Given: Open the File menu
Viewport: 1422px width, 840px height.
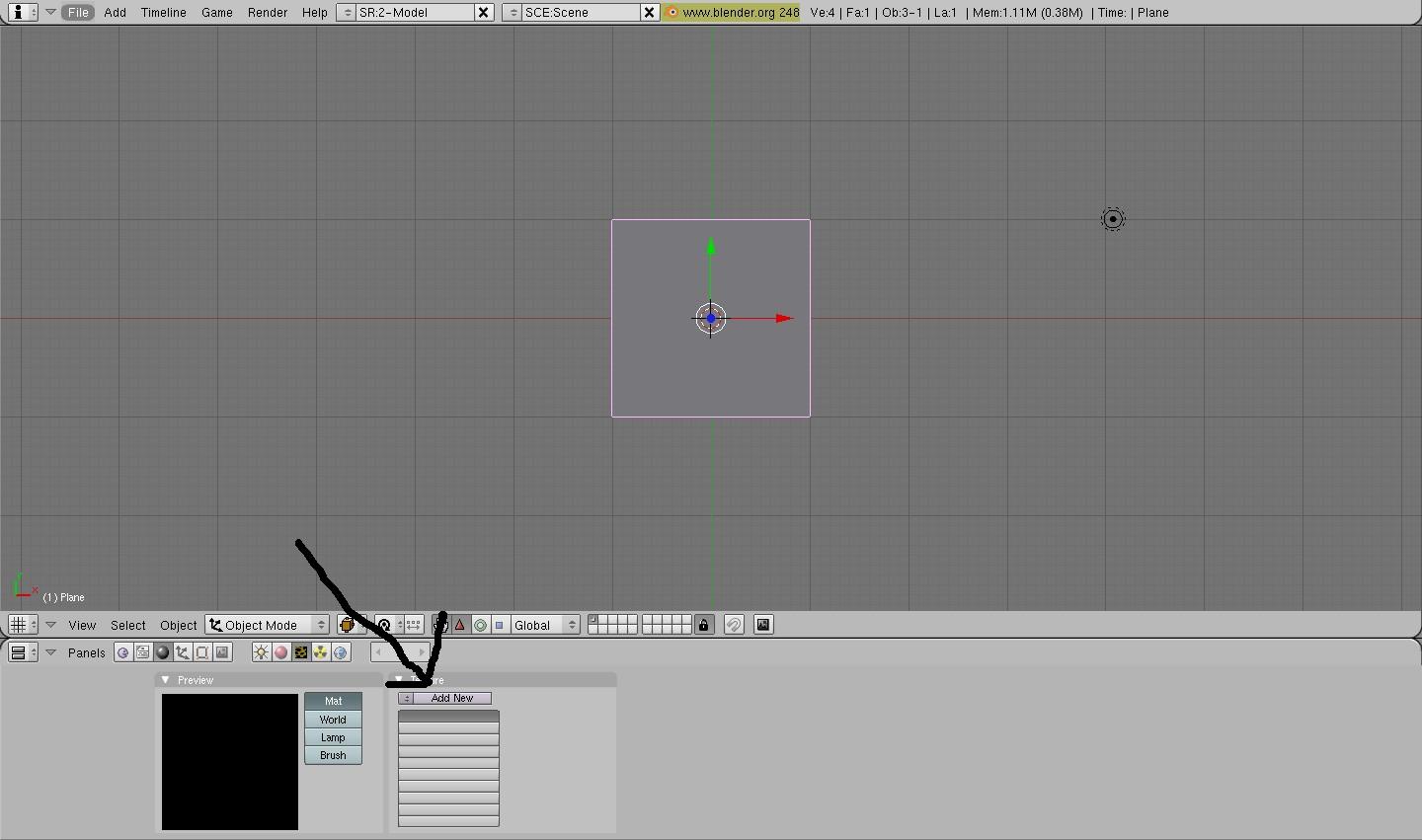Looking at the screenshot, I should coord(78,12).
